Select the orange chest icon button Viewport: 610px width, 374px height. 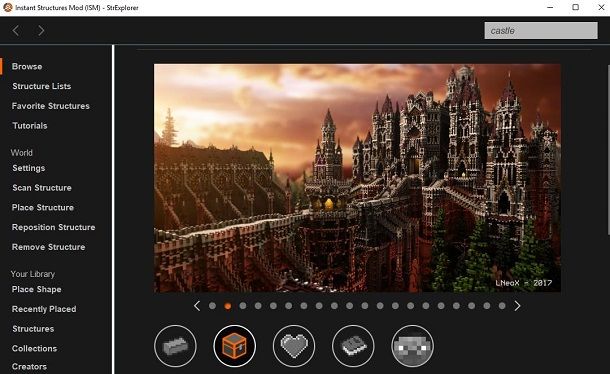coord(235,346)
